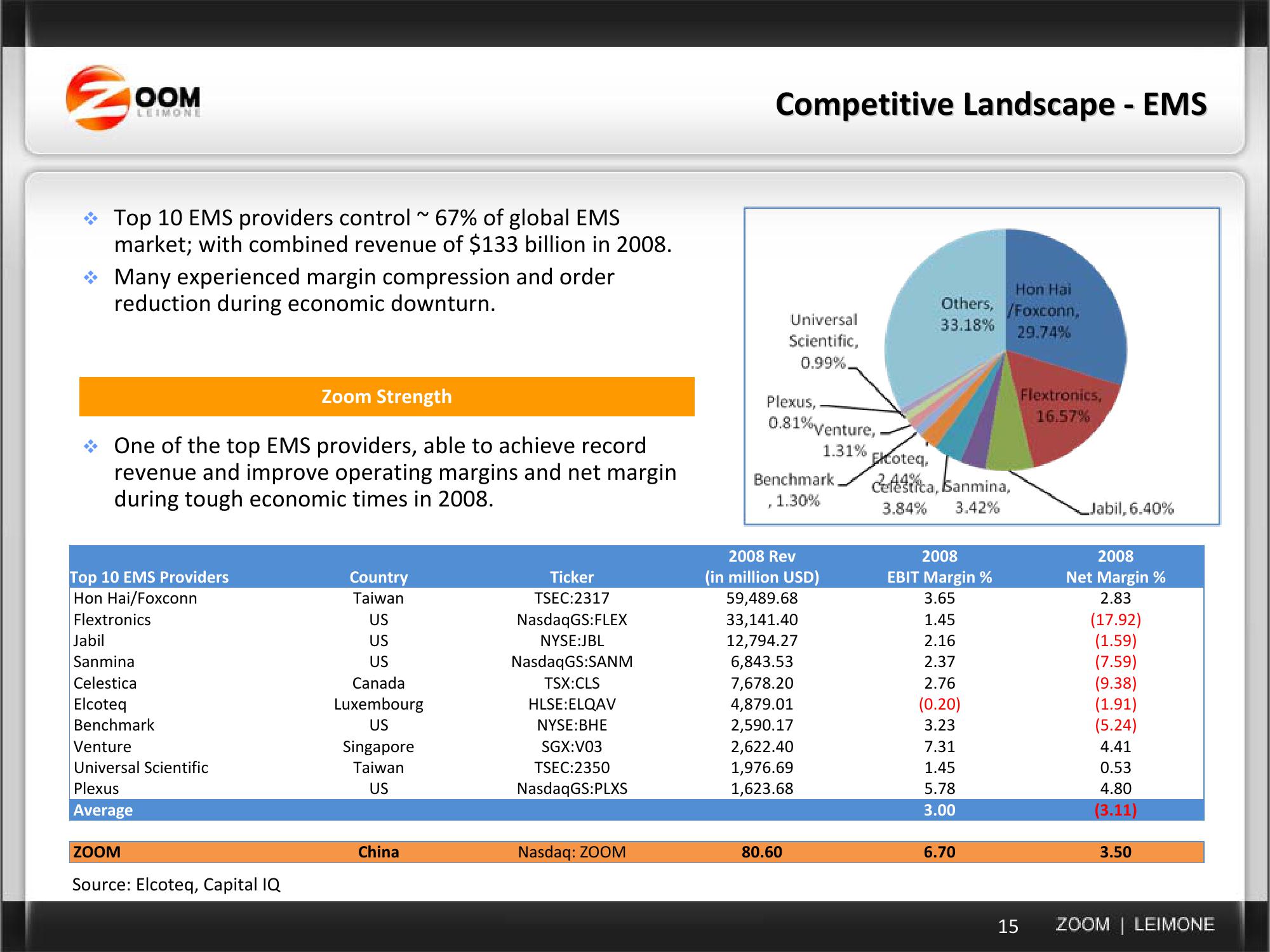Select the 'Celestica' table row name
Screen dimensions: 1270x952
pos(105,683)
